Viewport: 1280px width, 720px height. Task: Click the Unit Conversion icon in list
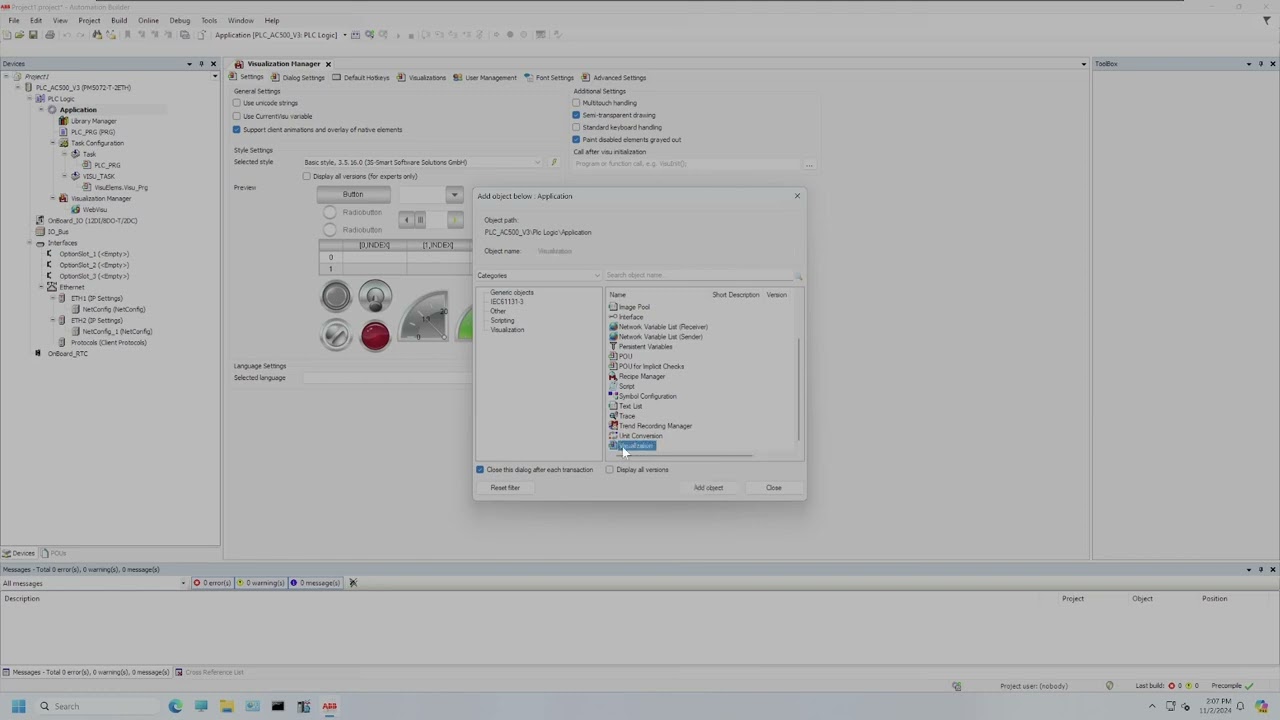point(613,436)
